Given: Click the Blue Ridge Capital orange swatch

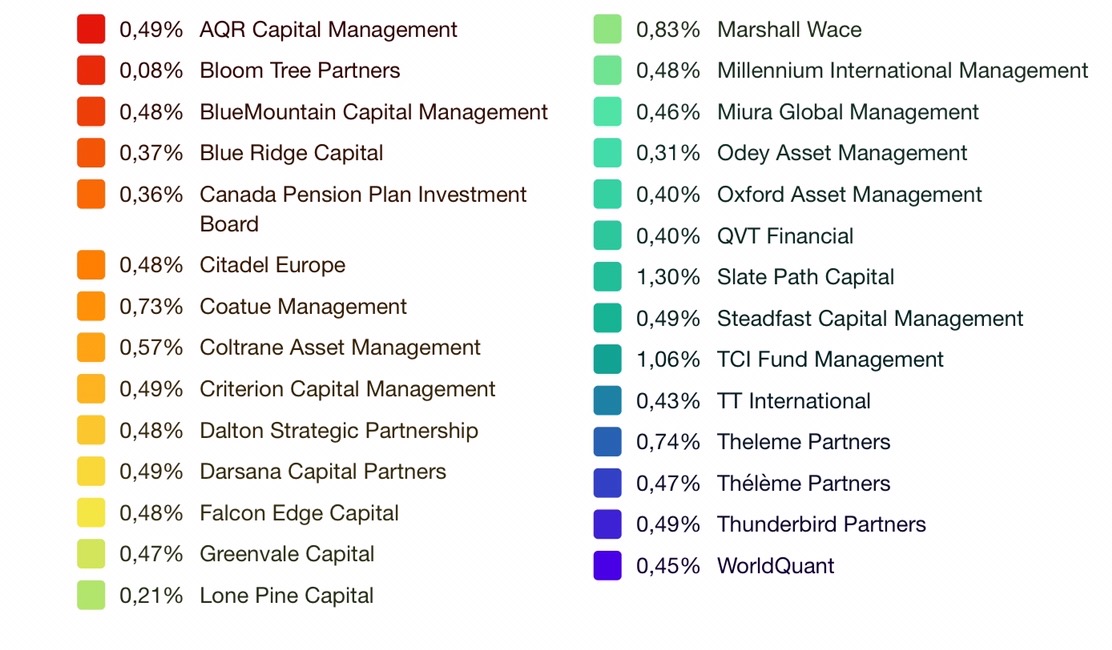Looking at the screenshot, I should [x=91, y=153].
